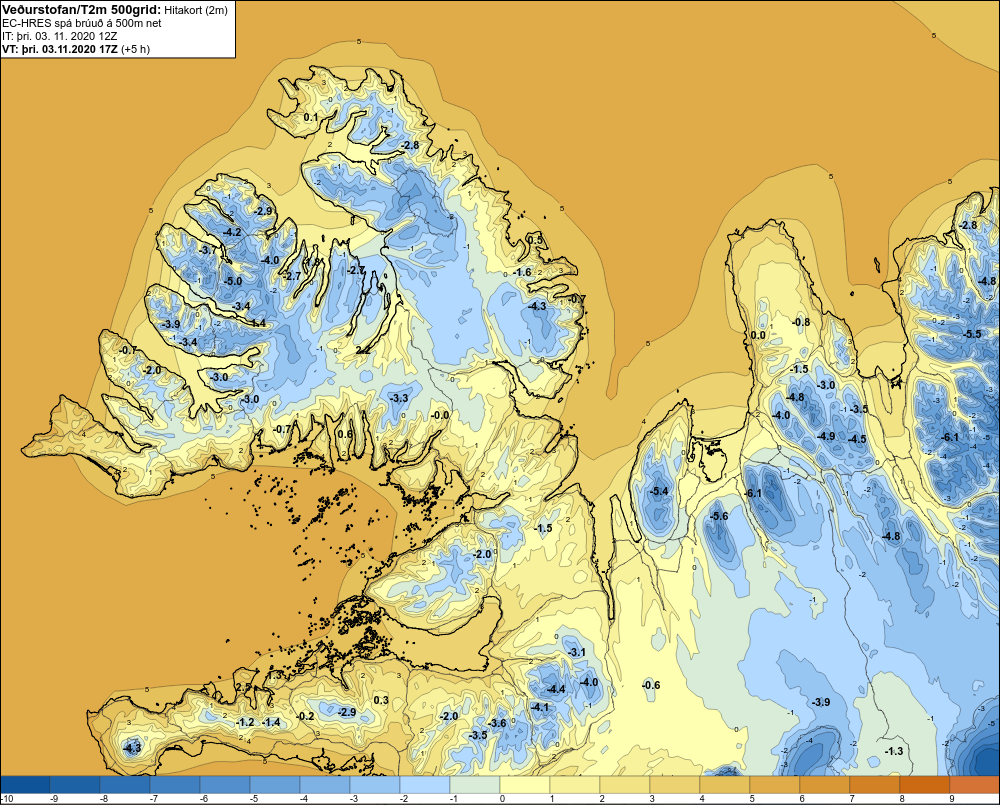Click the '-4.5' temperature value
This screenshot has width=1000, height=805.
[857, 439]
